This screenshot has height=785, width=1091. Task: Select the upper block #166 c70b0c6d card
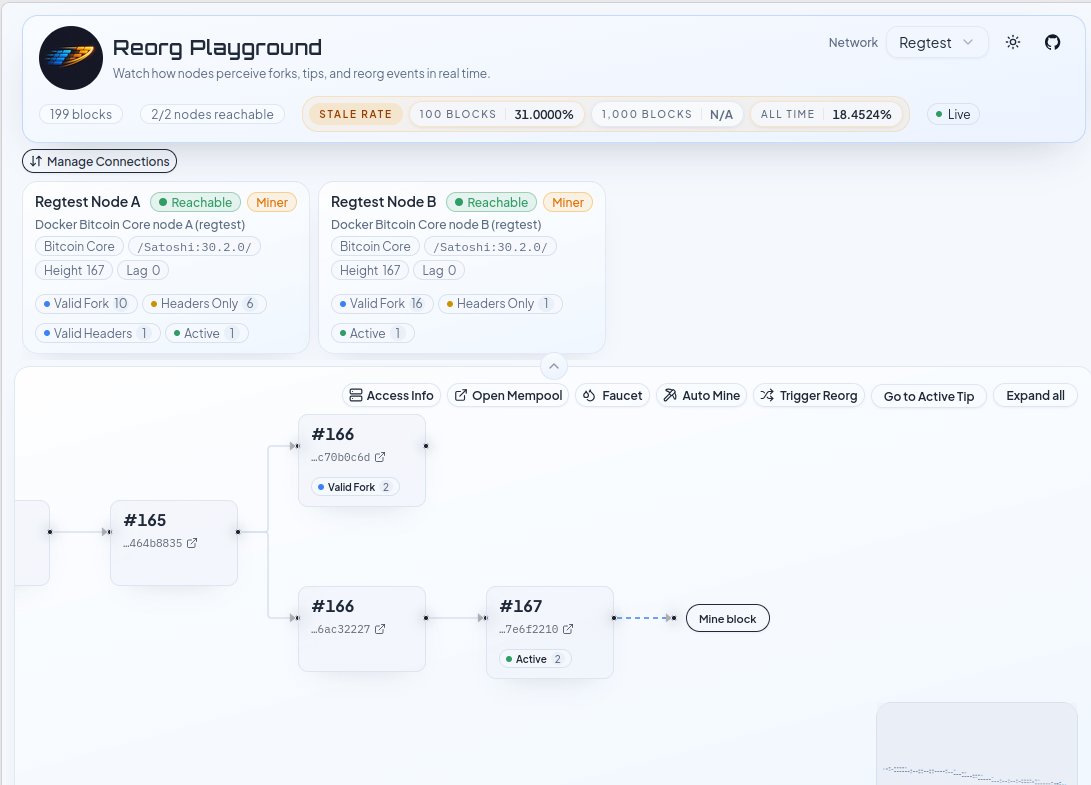click(362, 460)
